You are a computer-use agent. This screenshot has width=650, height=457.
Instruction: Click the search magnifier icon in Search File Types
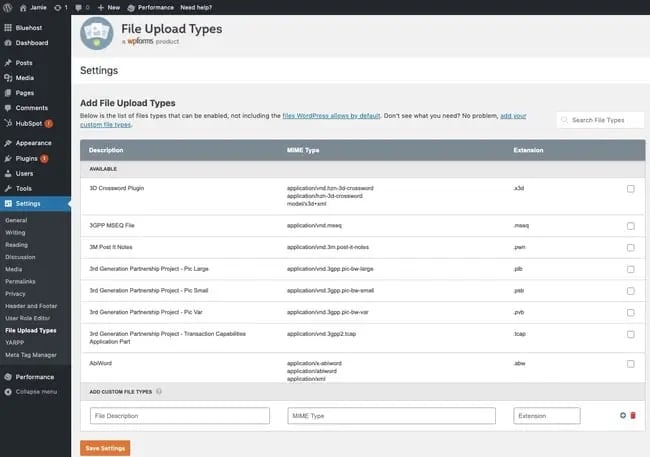[x=564, y=120]
